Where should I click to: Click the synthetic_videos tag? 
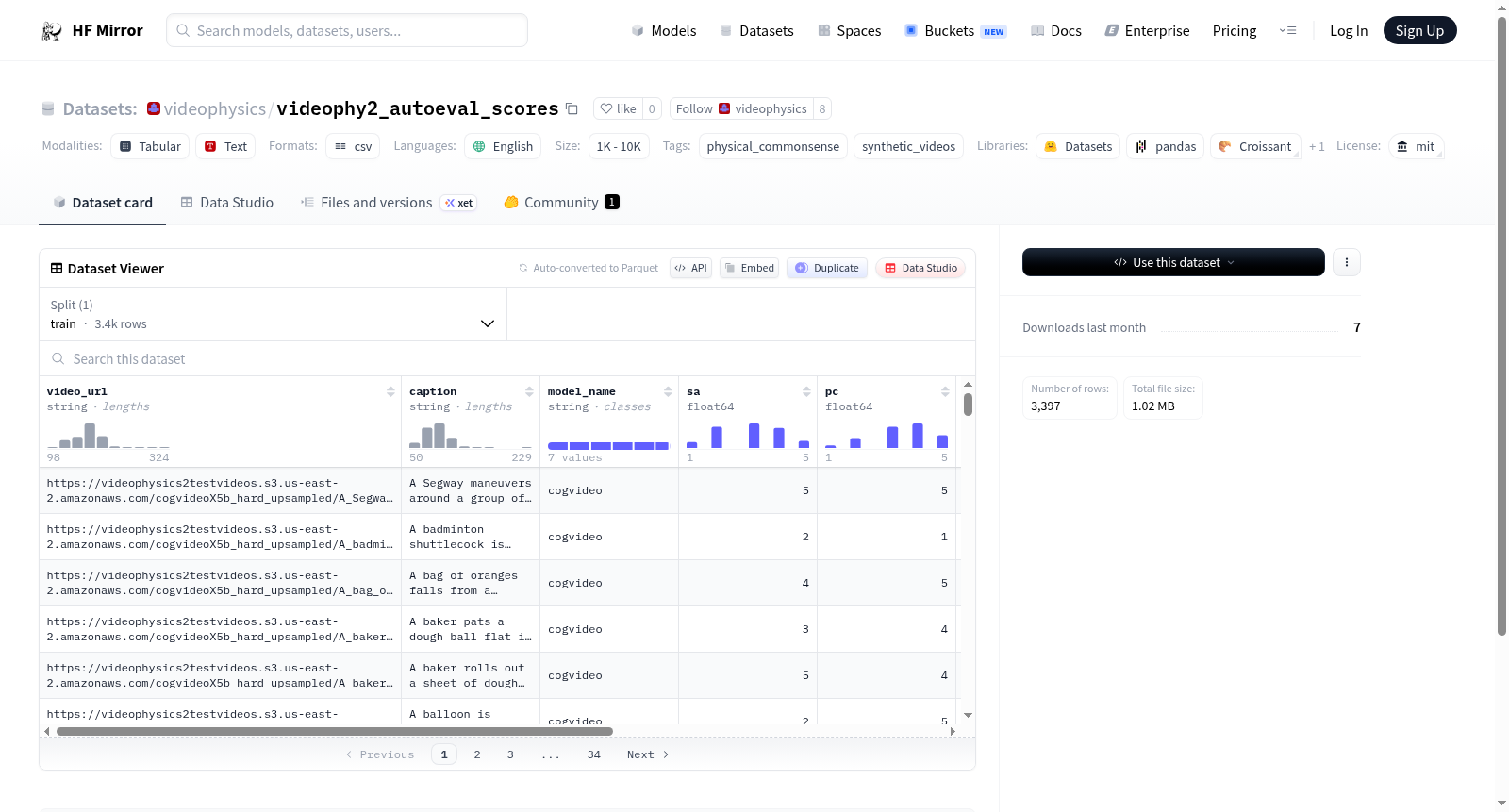[x=908, y=146]
